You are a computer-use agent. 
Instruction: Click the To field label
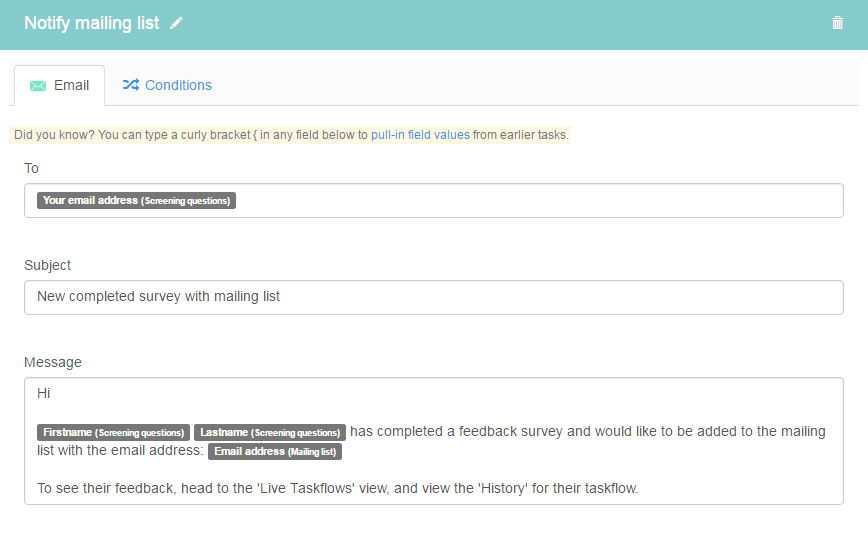click(x=32, y=168)
